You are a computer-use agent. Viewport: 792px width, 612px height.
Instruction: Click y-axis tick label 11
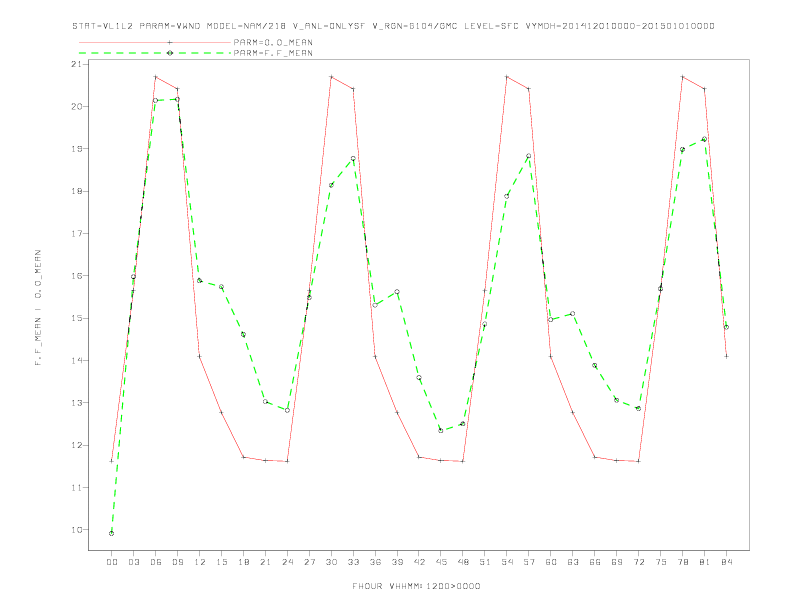(x=77, y=488)
